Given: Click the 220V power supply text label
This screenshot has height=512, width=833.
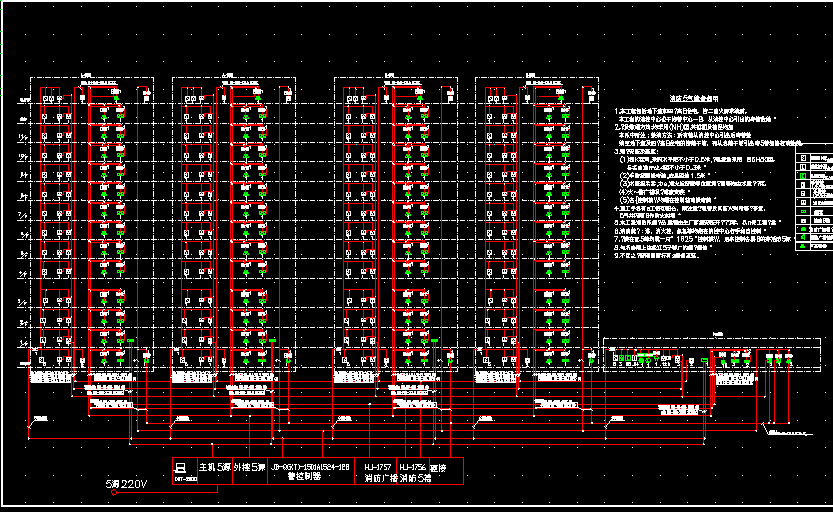Looking at the screenshot, I should coord(126,484).
